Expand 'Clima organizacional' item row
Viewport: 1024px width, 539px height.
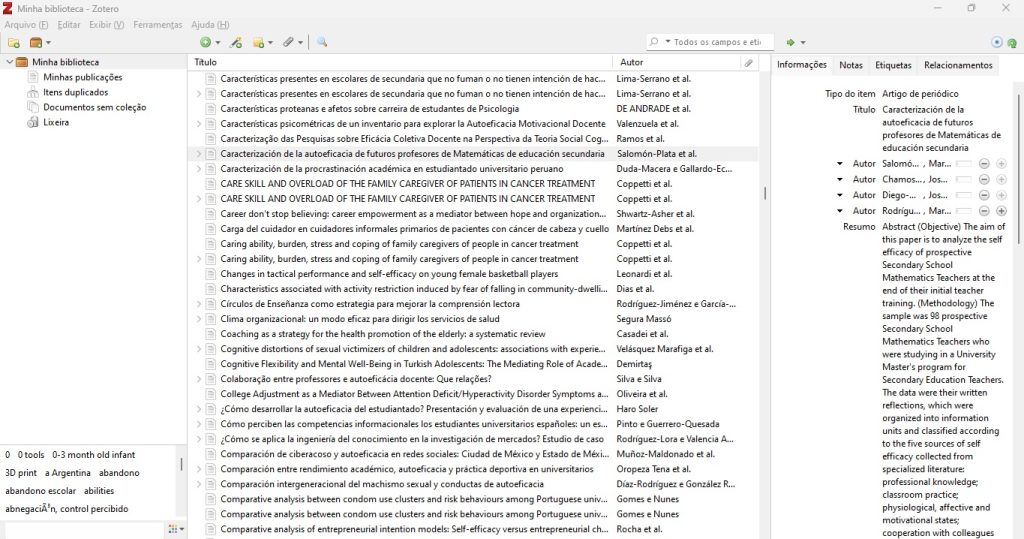[199, 319]
